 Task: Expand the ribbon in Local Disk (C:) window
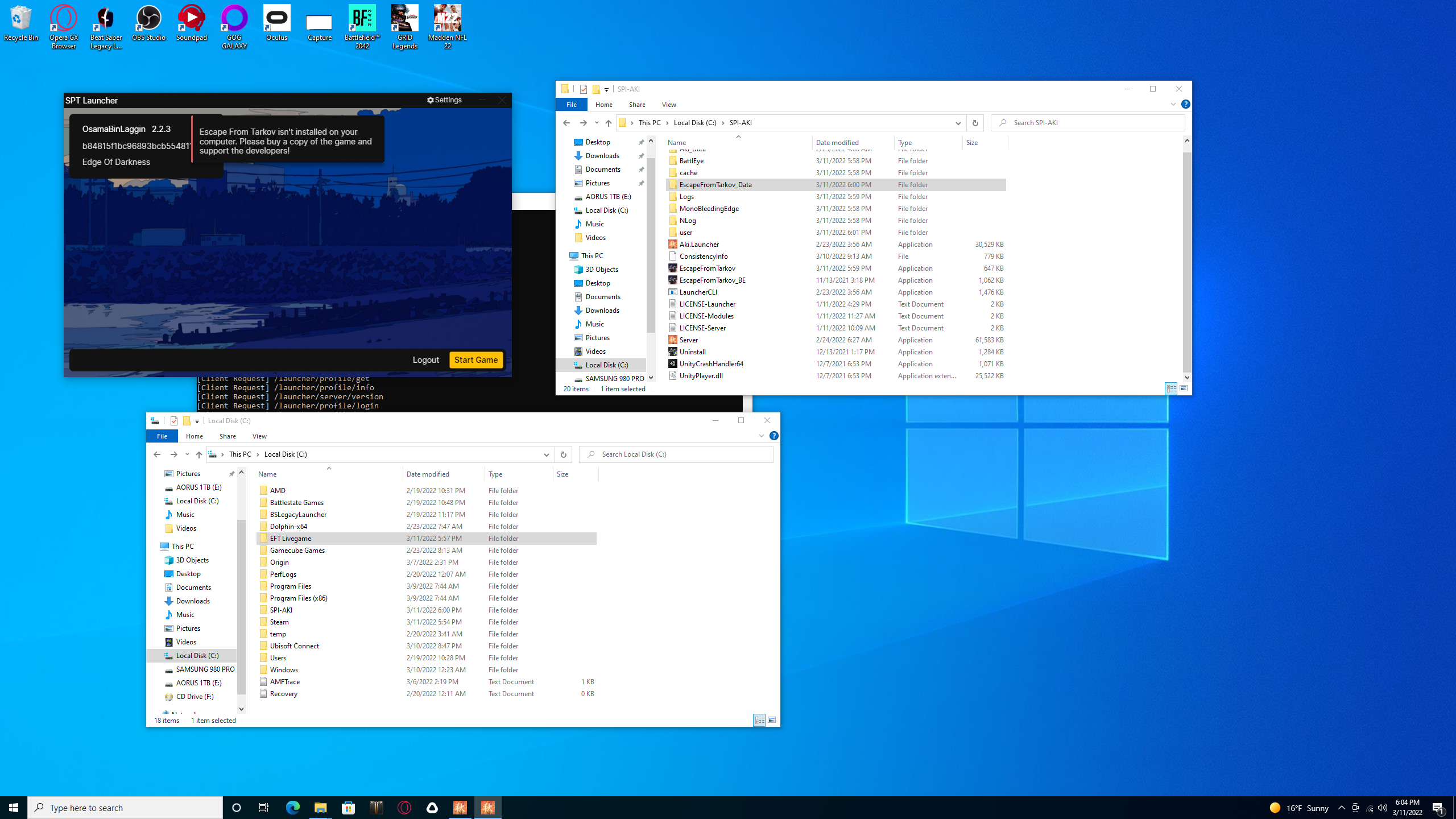click(761, 436)
